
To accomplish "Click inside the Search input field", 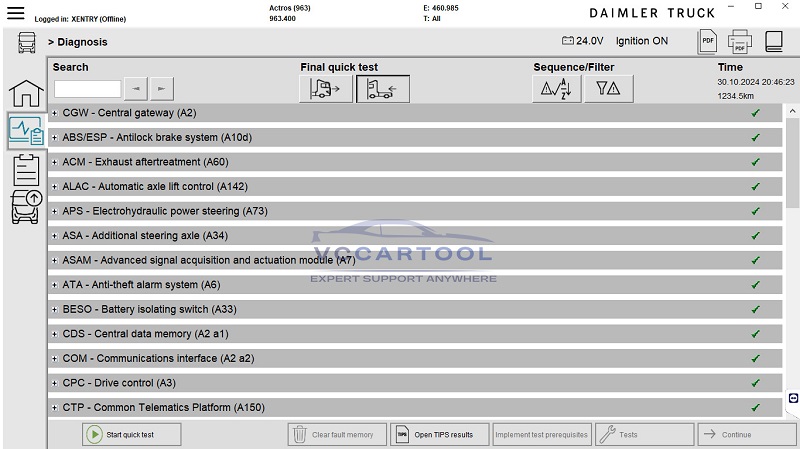I will (x=88, y=89).
